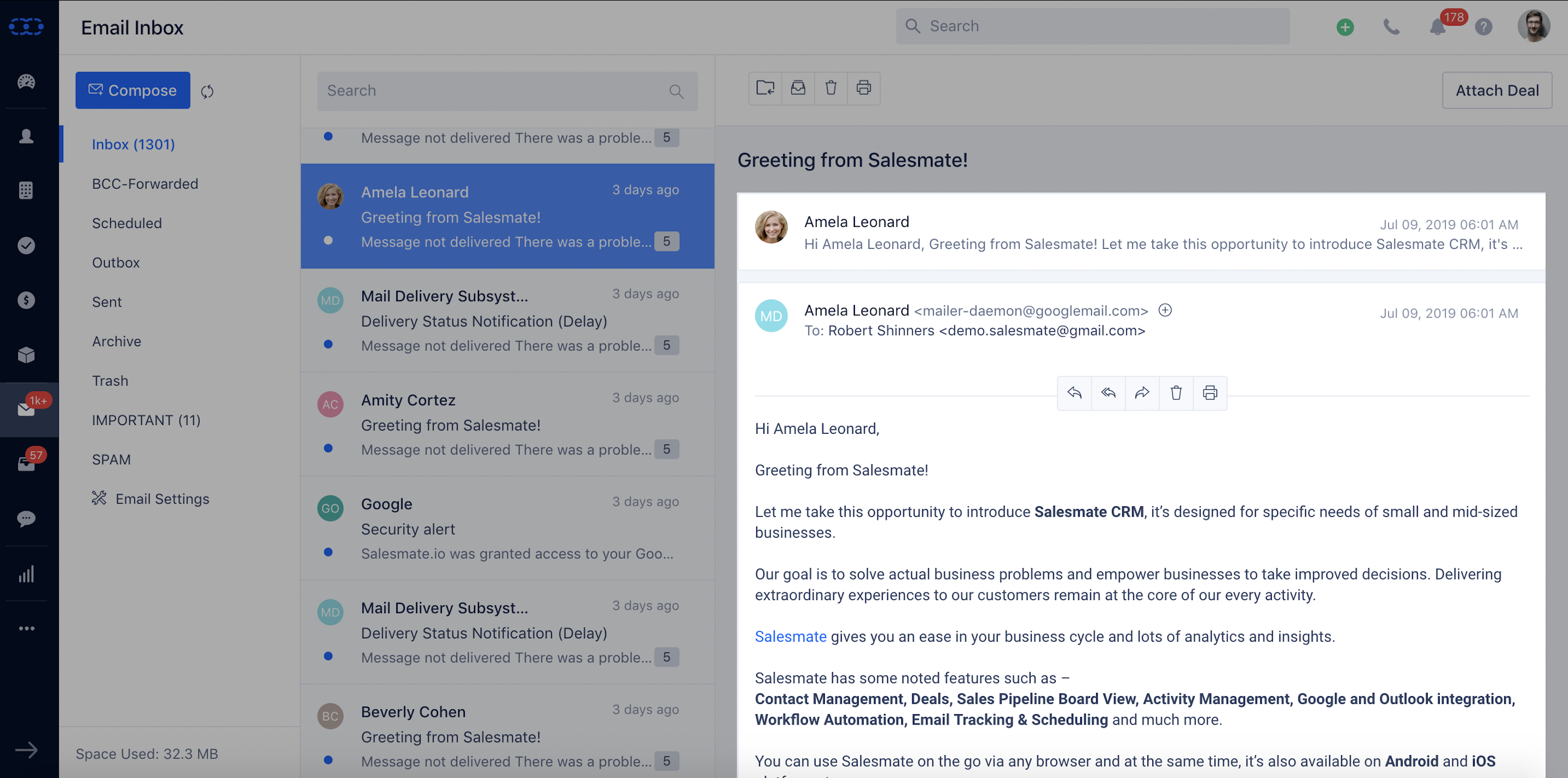The height and width of the screenshot is (778, 1568).
Task: Open the Contacts person icon in sidebar
Action: click(26, 136)
